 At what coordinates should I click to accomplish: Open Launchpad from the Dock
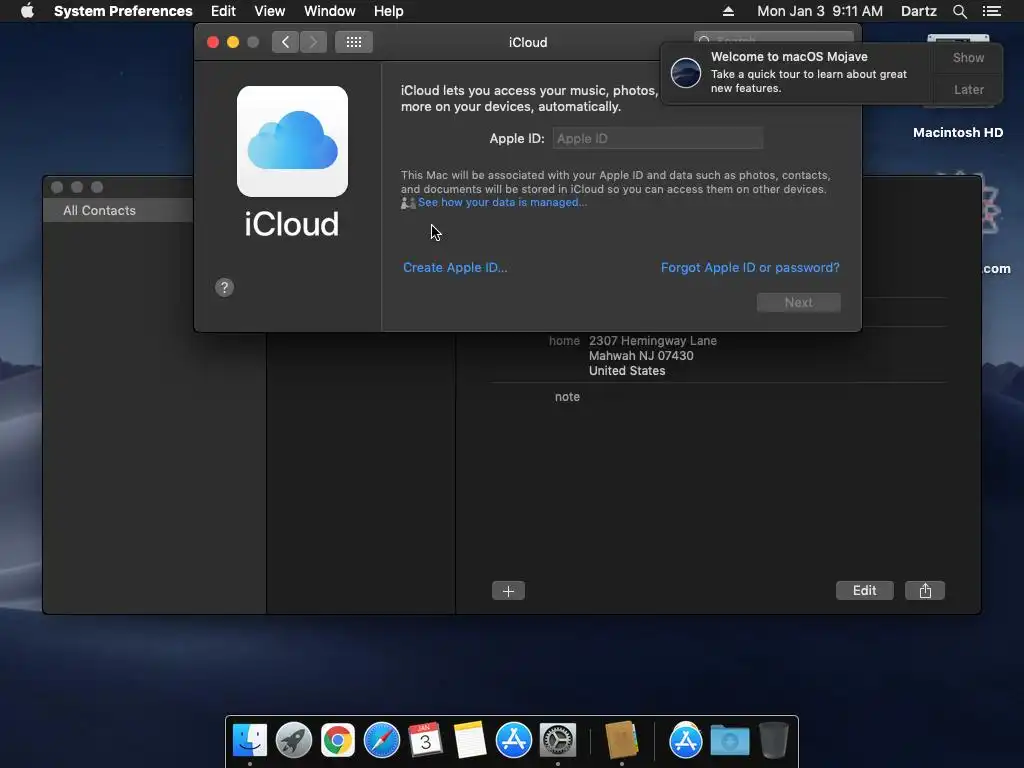click(294, 741)
